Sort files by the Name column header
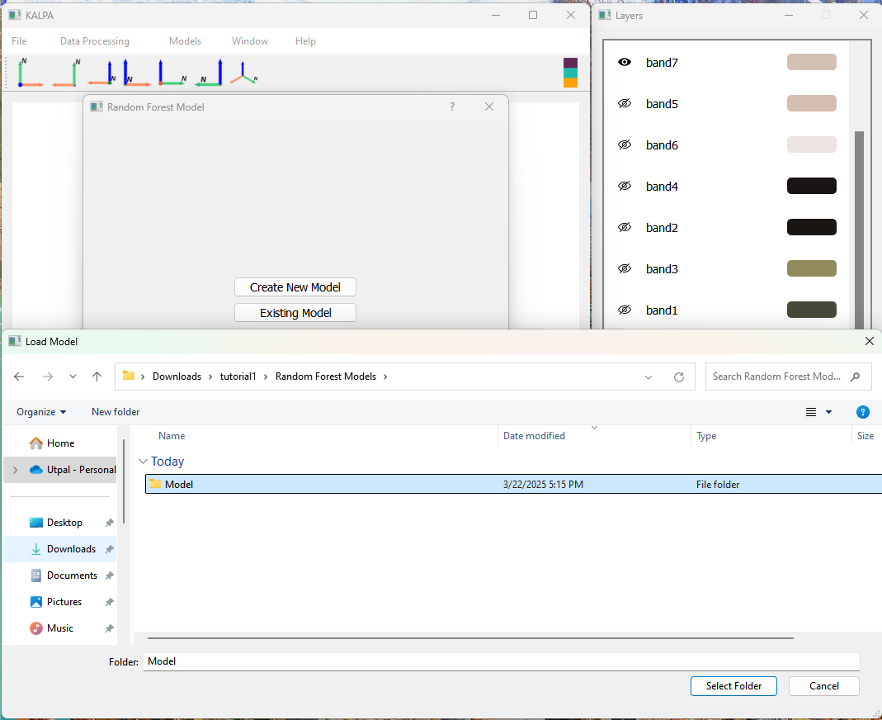This screenshot has width=882, height=720. pyautogui.click(x=172, y=436)
